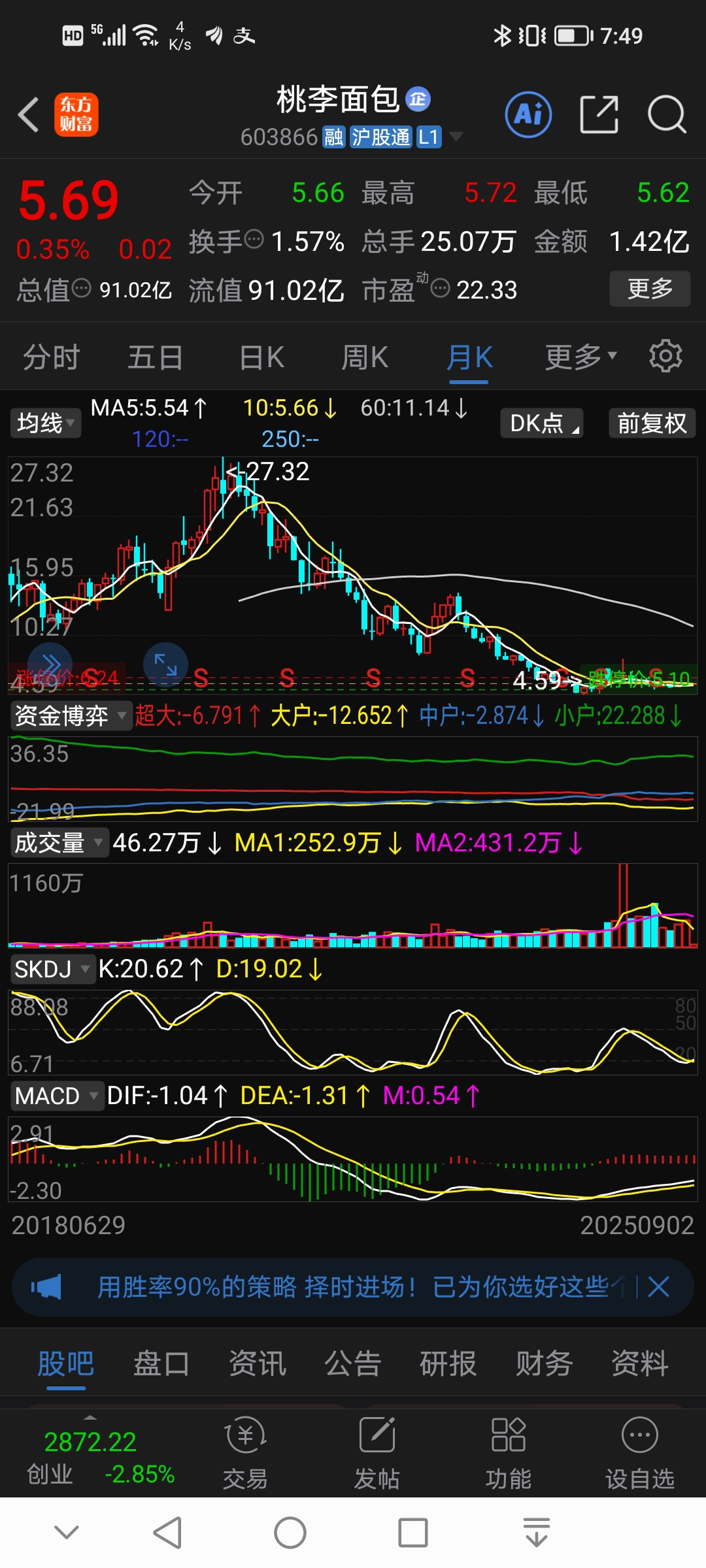This screenshot has height=1568, width=706.
Task: Switch to 日K chart tab
Action: point(261,357)
